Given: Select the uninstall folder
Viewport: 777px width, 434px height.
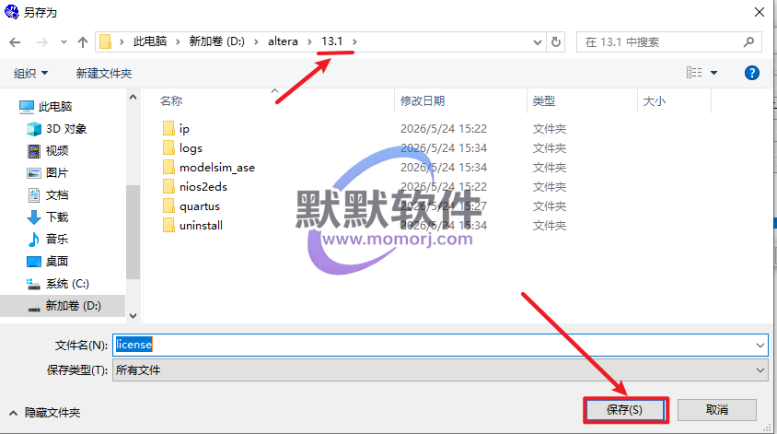Looking at the screenshot, I should 201,225.
